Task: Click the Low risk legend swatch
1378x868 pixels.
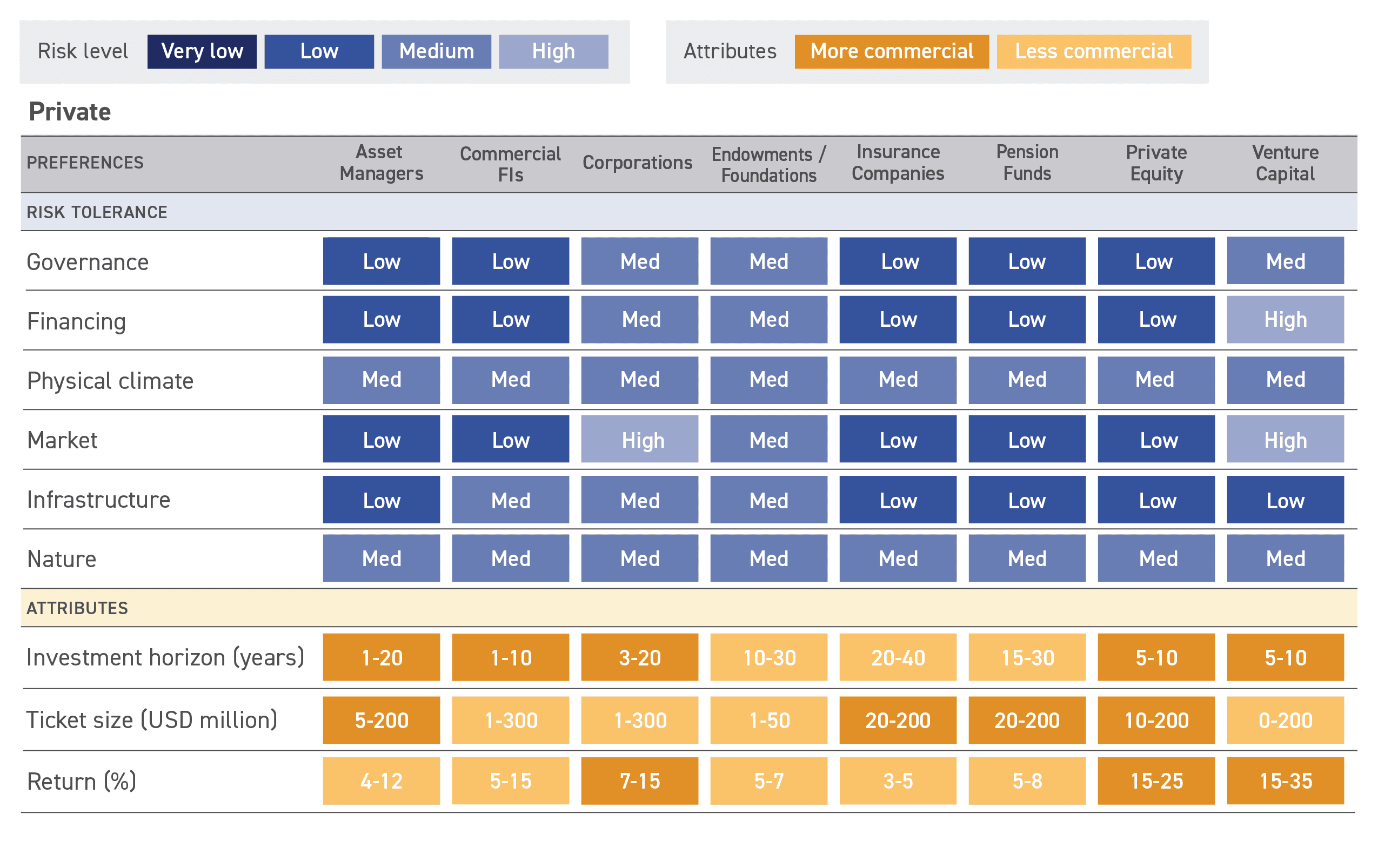Action: pyautogui.click(x=319, y=51)
